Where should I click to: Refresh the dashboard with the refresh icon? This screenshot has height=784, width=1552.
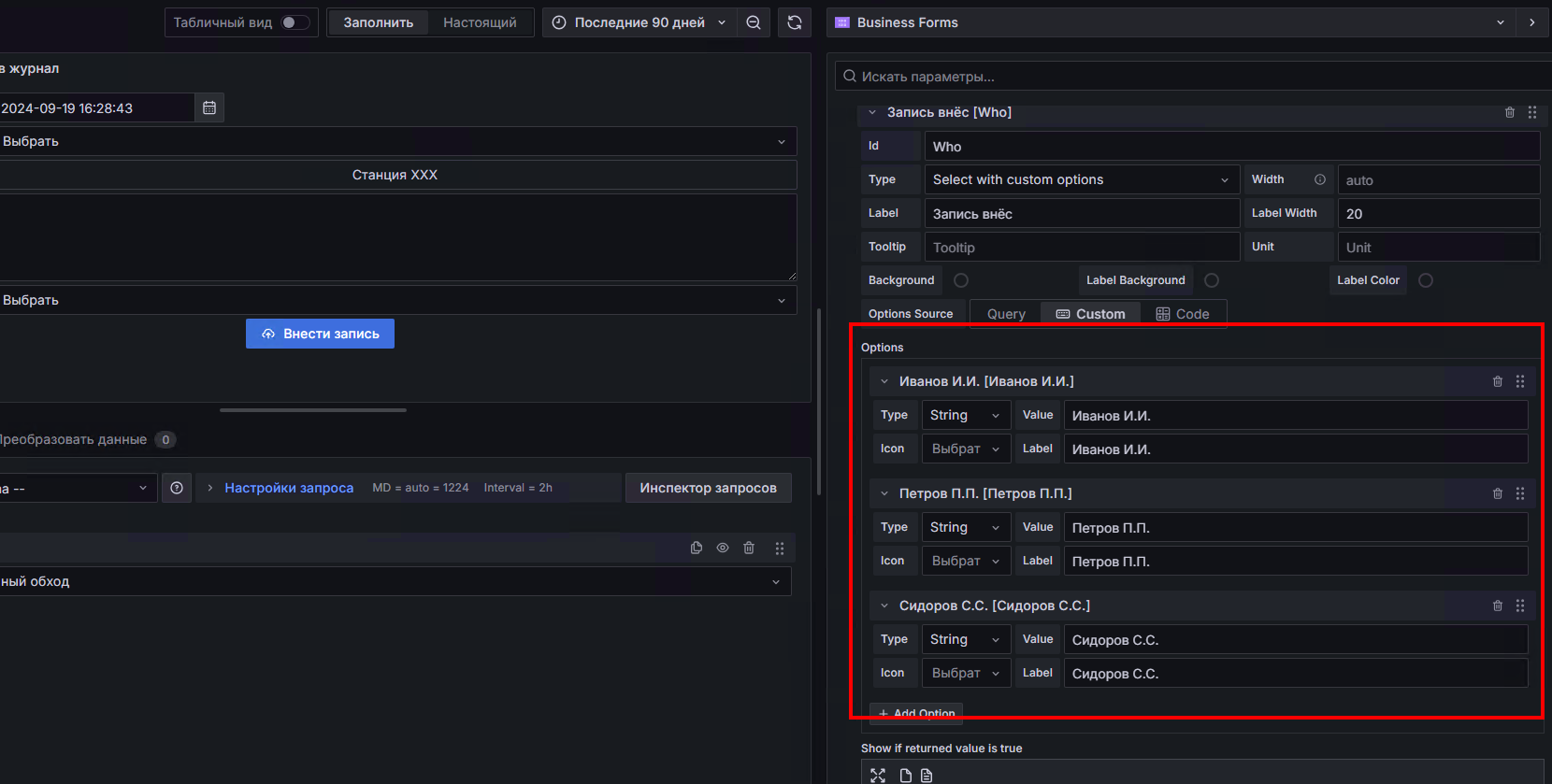point(795,22)
